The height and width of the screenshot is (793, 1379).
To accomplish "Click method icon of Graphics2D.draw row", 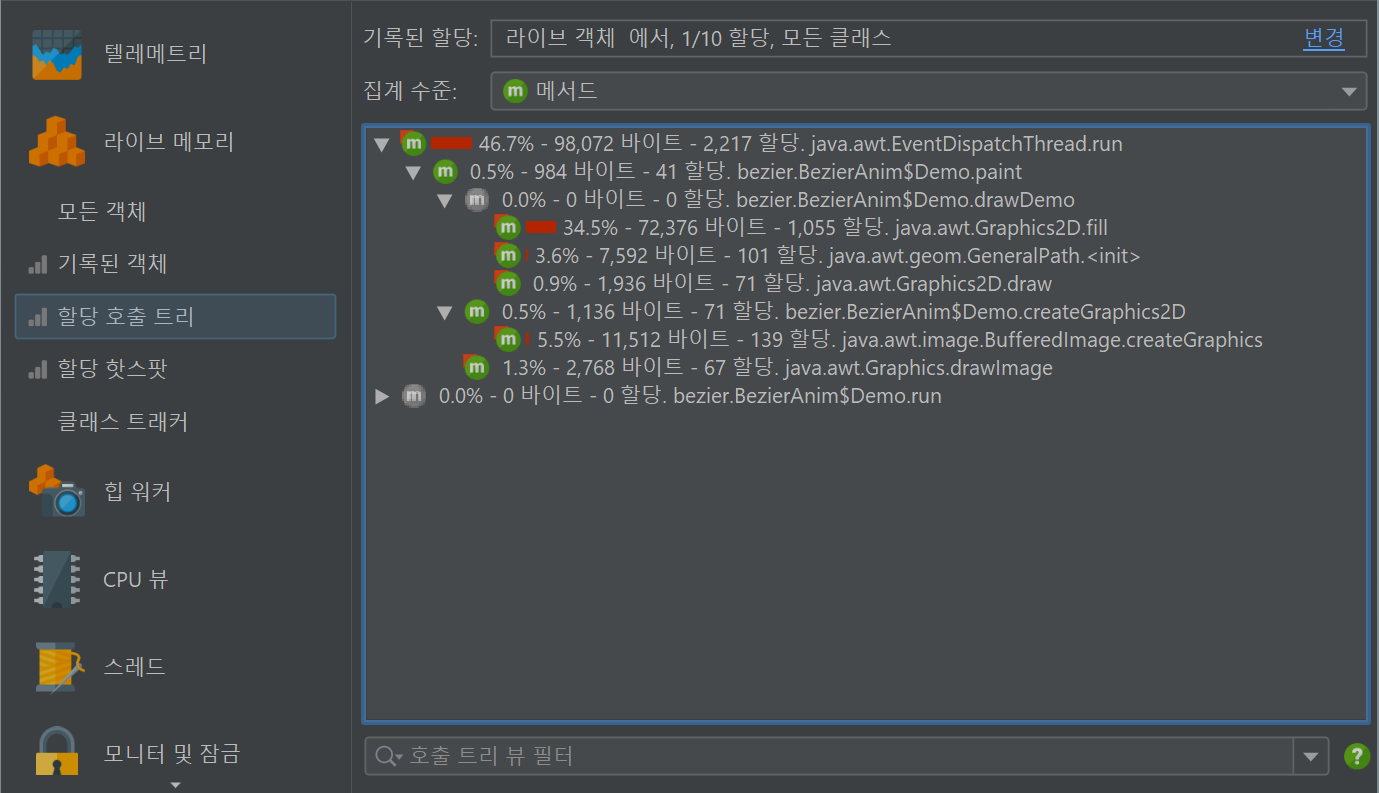I will point(508,284).
